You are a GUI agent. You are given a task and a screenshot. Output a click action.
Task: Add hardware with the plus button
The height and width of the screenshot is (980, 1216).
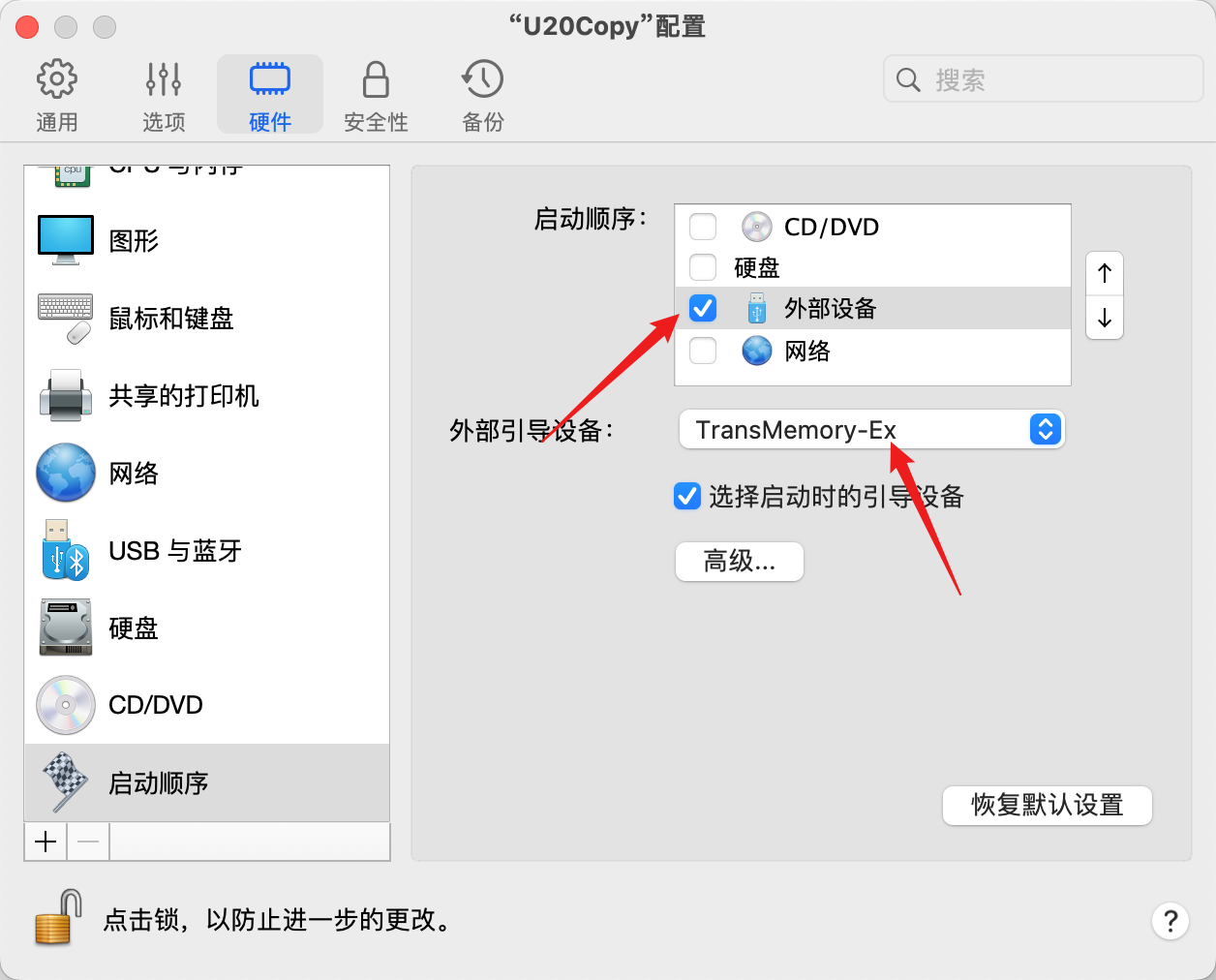tap(46, 842)
